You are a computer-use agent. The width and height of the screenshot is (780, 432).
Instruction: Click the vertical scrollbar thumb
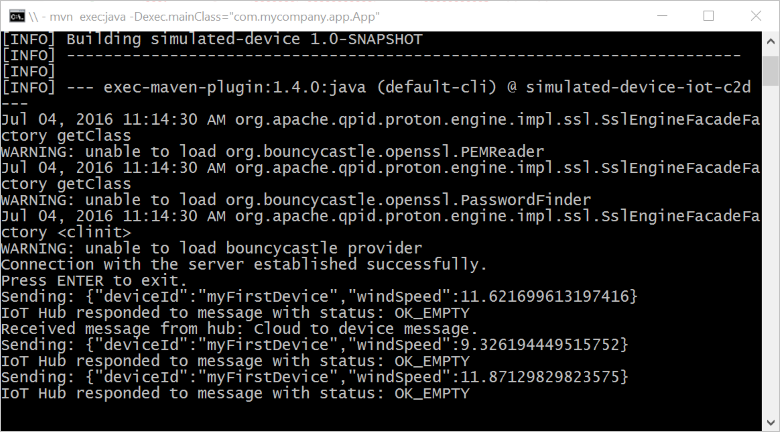(x=770, y=72)
